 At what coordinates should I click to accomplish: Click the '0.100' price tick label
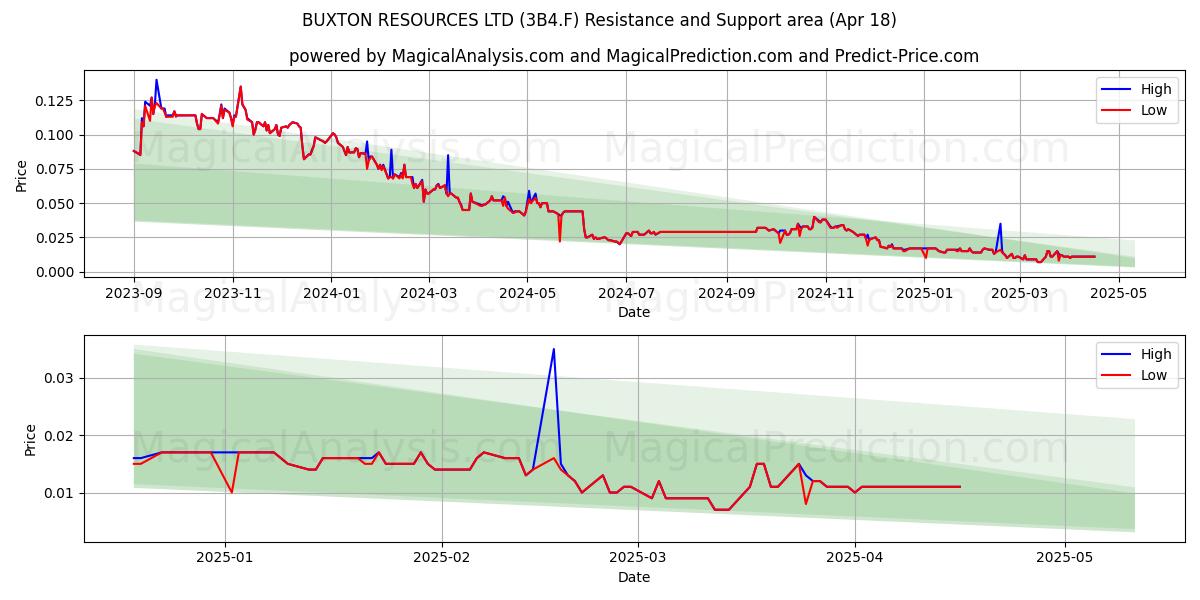pyautogui.click(x=56, y=135)
